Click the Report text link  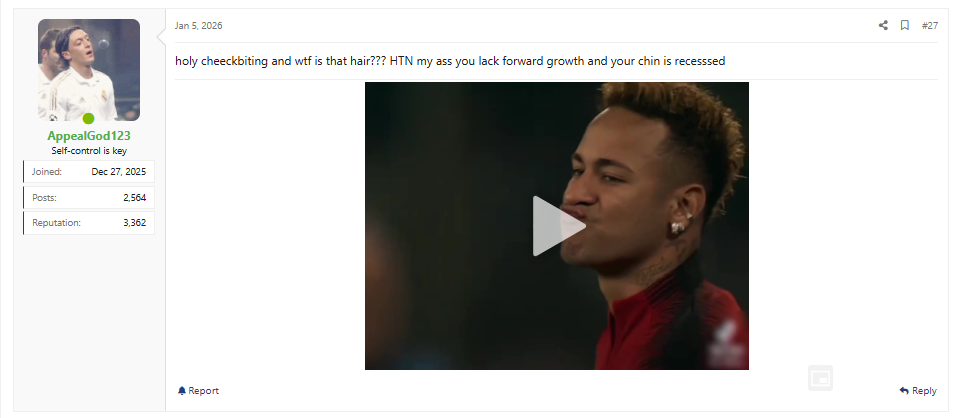(x=203, y=390)
